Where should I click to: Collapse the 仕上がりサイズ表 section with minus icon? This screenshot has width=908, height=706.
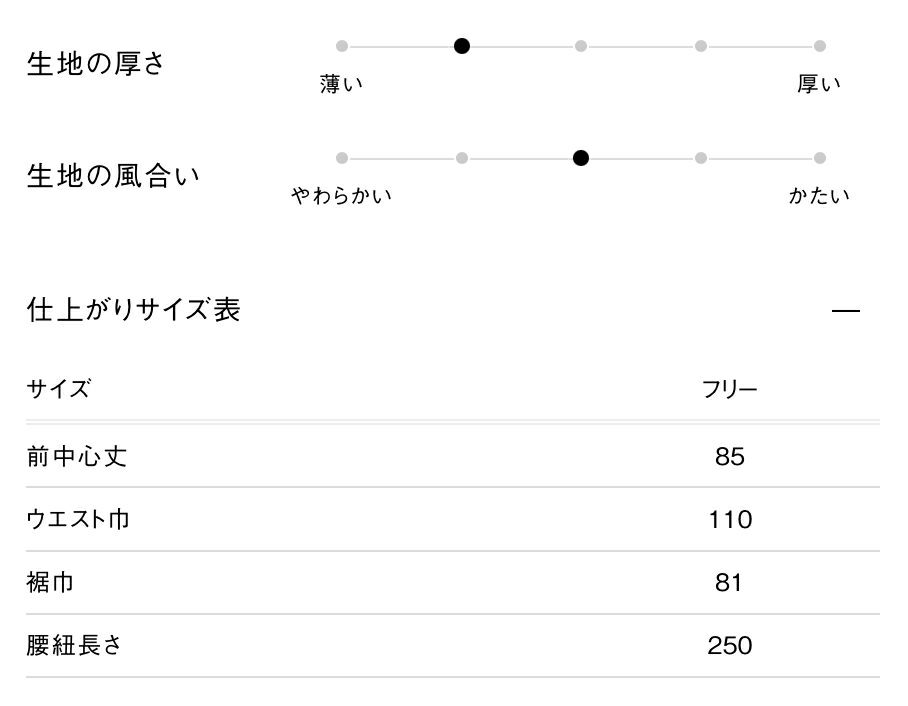click(845, 311)
